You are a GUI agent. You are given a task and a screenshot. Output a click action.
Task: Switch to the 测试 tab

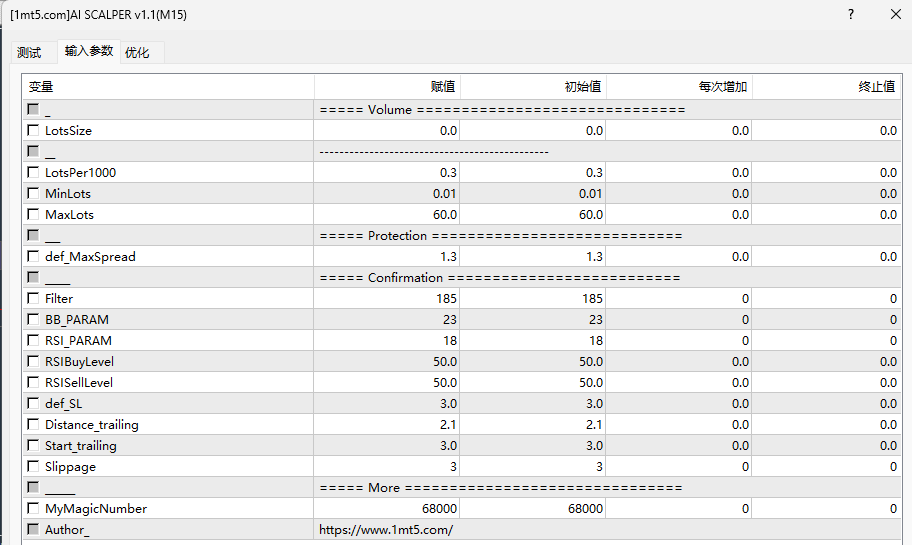[x=29, y=53]
